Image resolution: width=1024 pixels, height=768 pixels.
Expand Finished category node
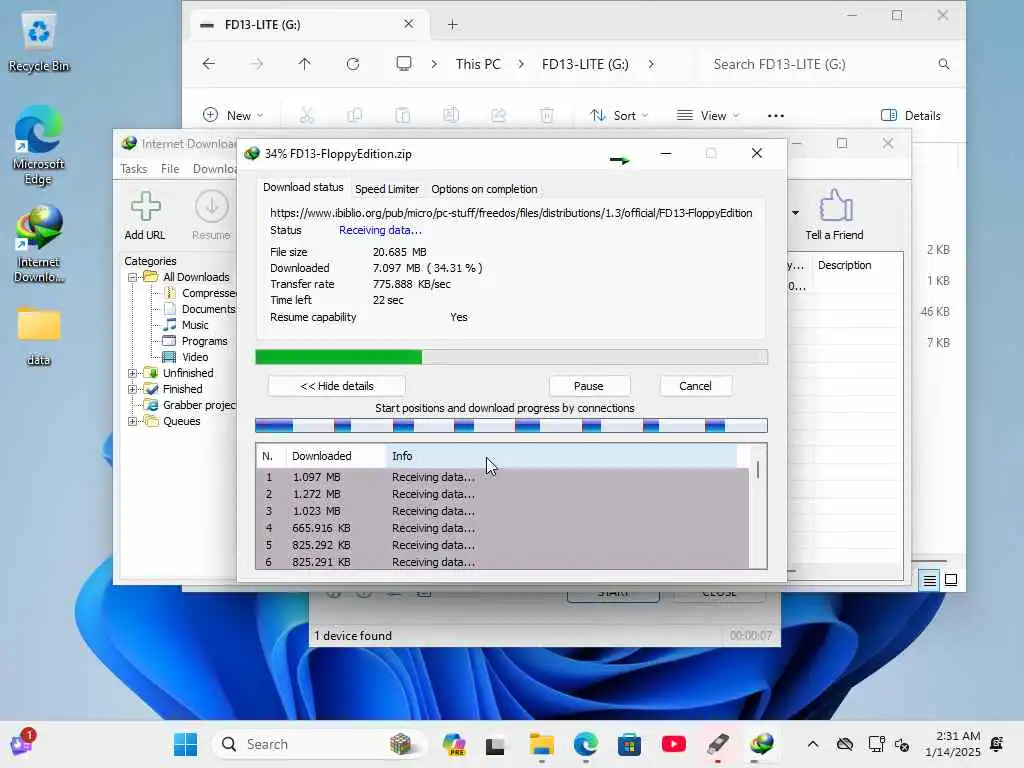133,389
